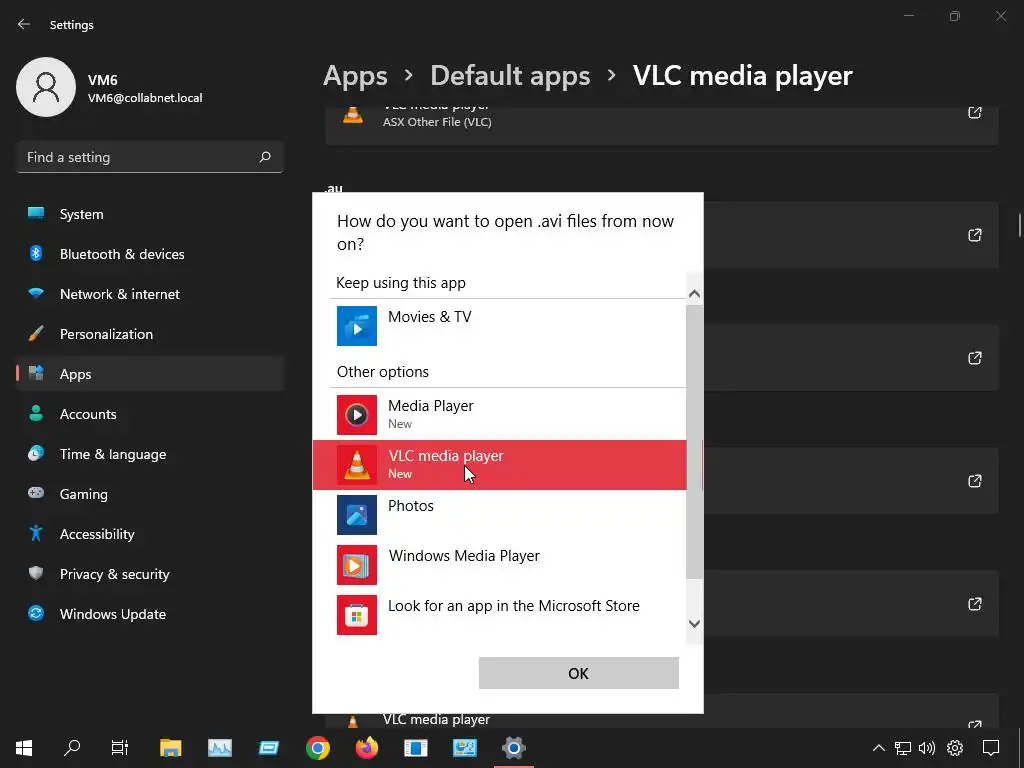Open external link icon for ASX Other File
Screen dimensions: 1024x768
(x=974, y=112)
